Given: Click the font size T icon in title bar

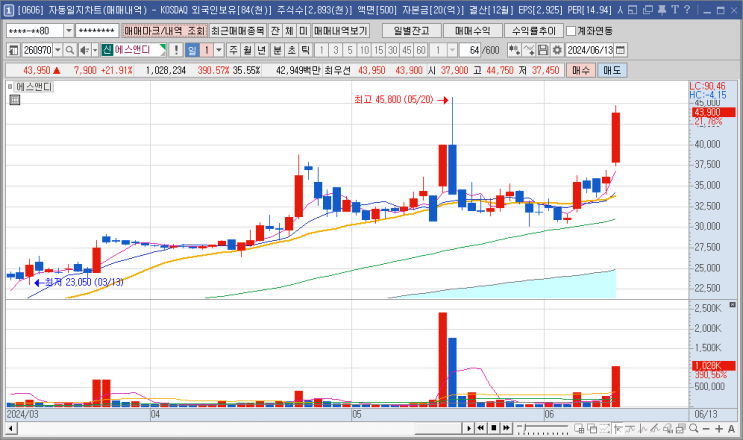Looking at the screenshot, I should pos(675,9).
